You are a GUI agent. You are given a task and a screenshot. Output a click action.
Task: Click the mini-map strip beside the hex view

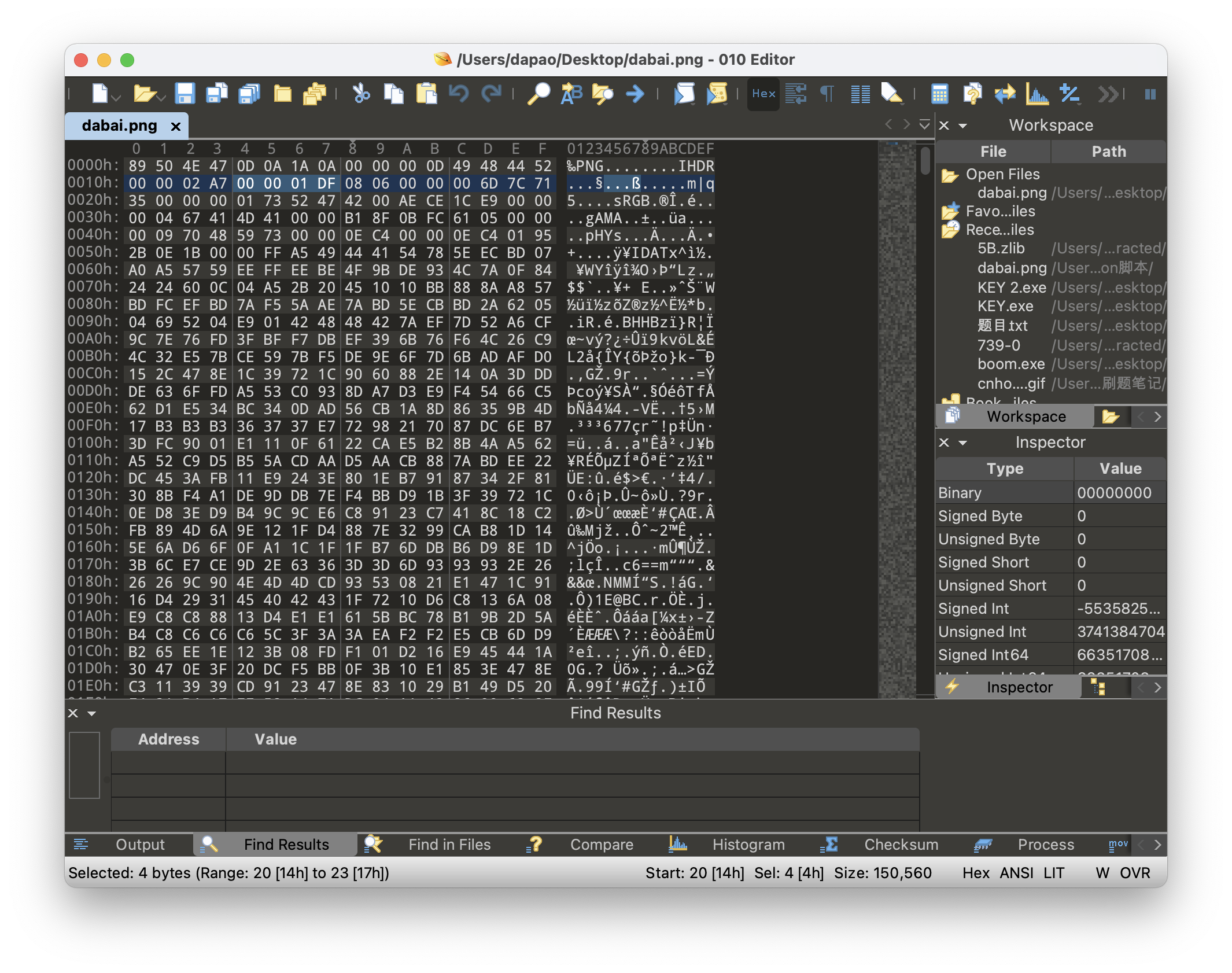897,419
